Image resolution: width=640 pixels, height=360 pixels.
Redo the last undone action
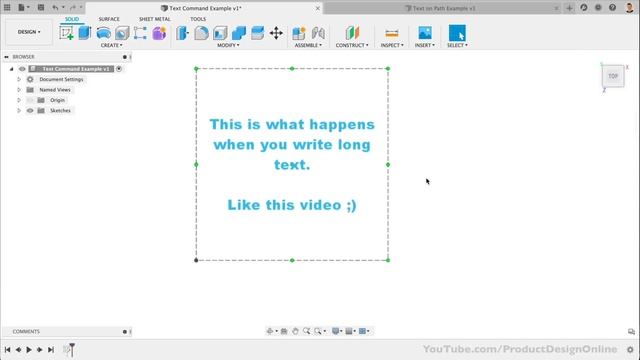tap(73, 8)
